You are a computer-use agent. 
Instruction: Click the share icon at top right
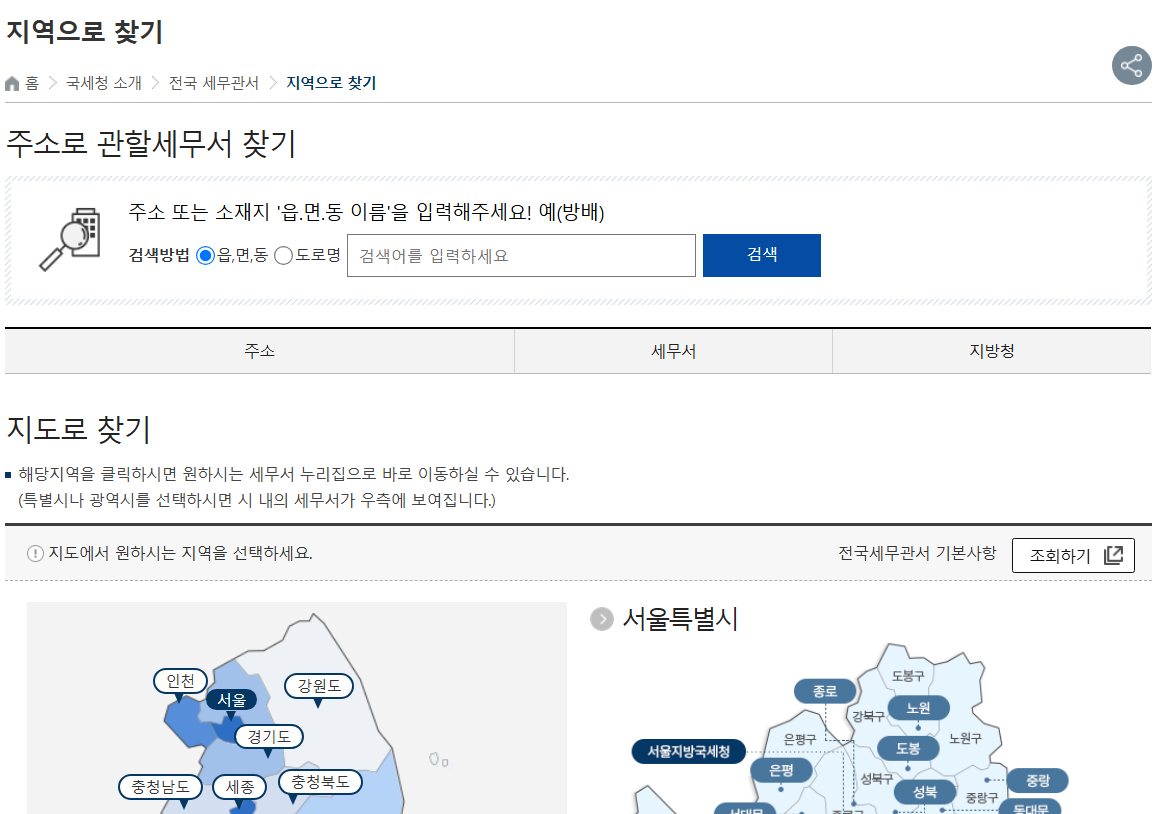1132,65
